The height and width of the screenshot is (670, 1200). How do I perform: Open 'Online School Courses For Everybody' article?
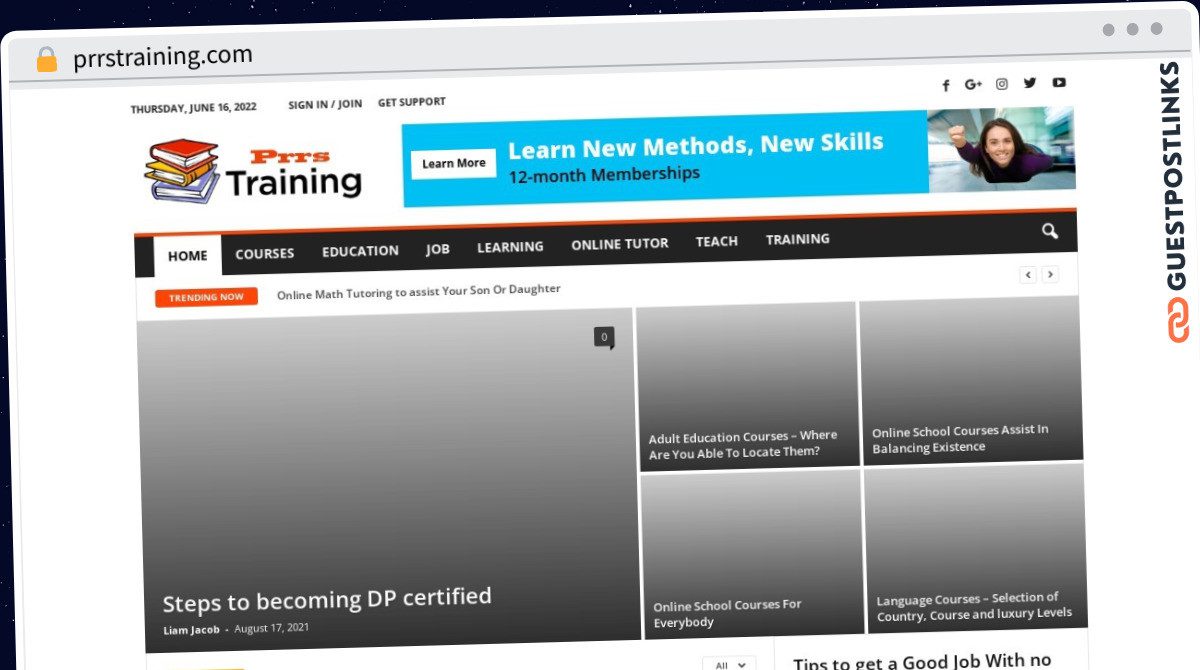727,613
